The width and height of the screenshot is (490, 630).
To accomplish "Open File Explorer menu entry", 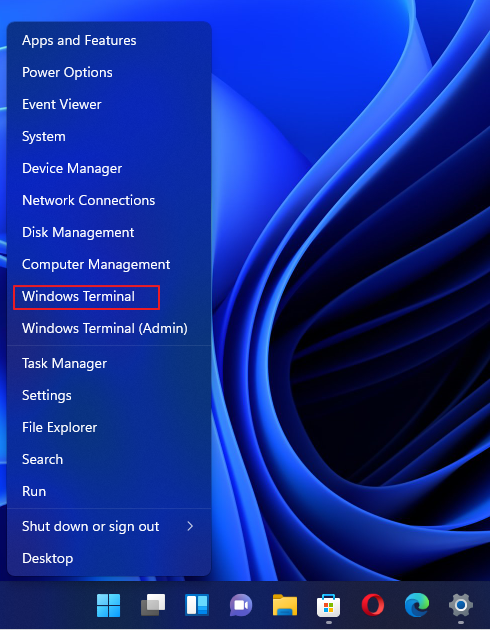I will point(109,427).
